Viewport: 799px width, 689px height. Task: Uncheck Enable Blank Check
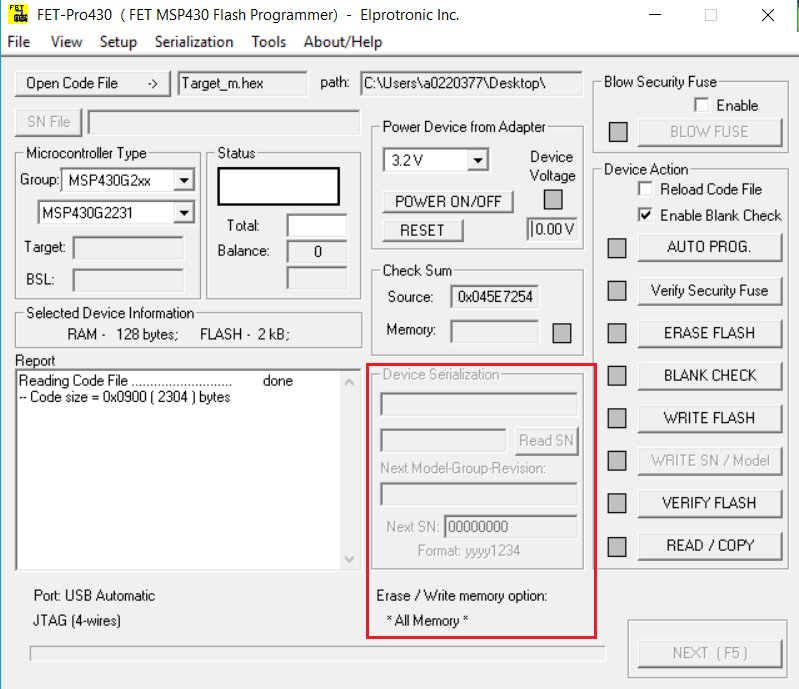[645, 215]
